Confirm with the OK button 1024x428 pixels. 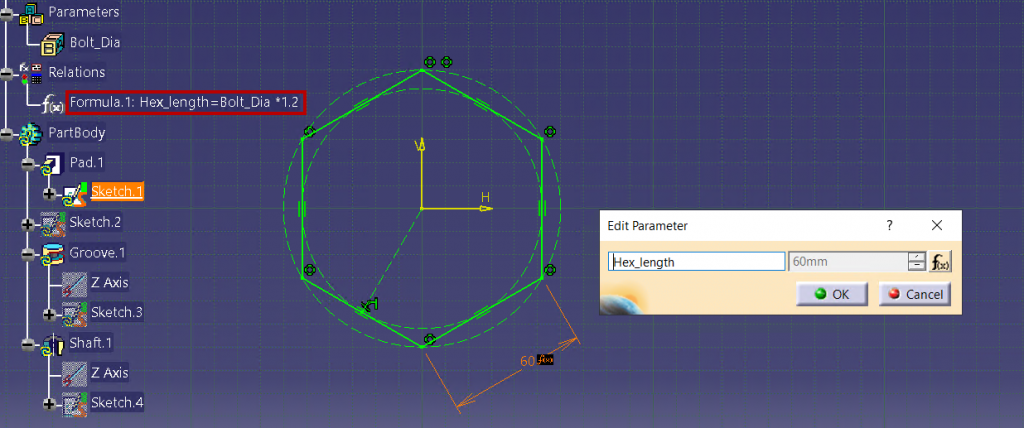[x=832, y=294]
